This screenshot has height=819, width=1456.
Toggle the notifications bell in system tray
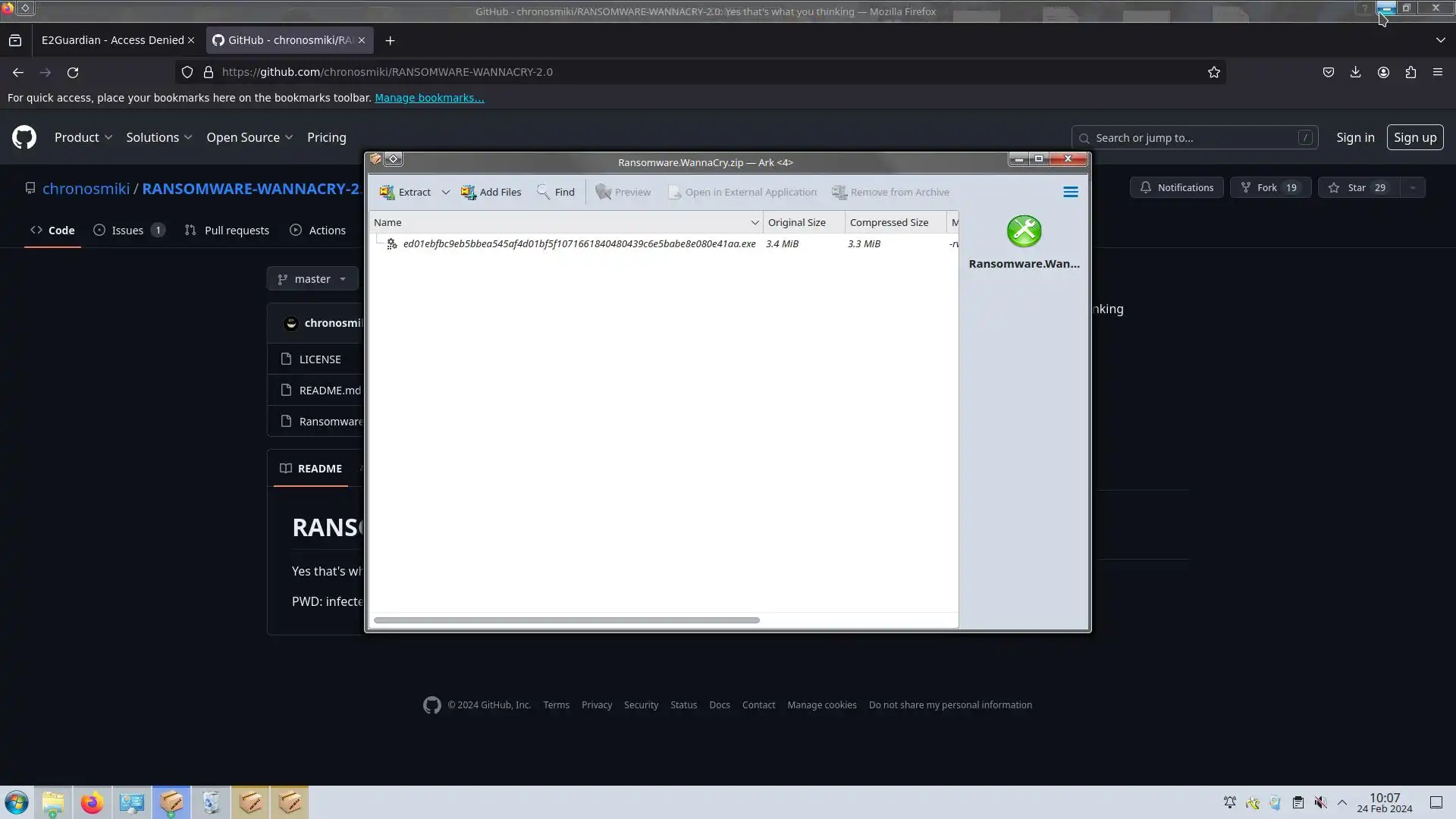point(1229,802)
